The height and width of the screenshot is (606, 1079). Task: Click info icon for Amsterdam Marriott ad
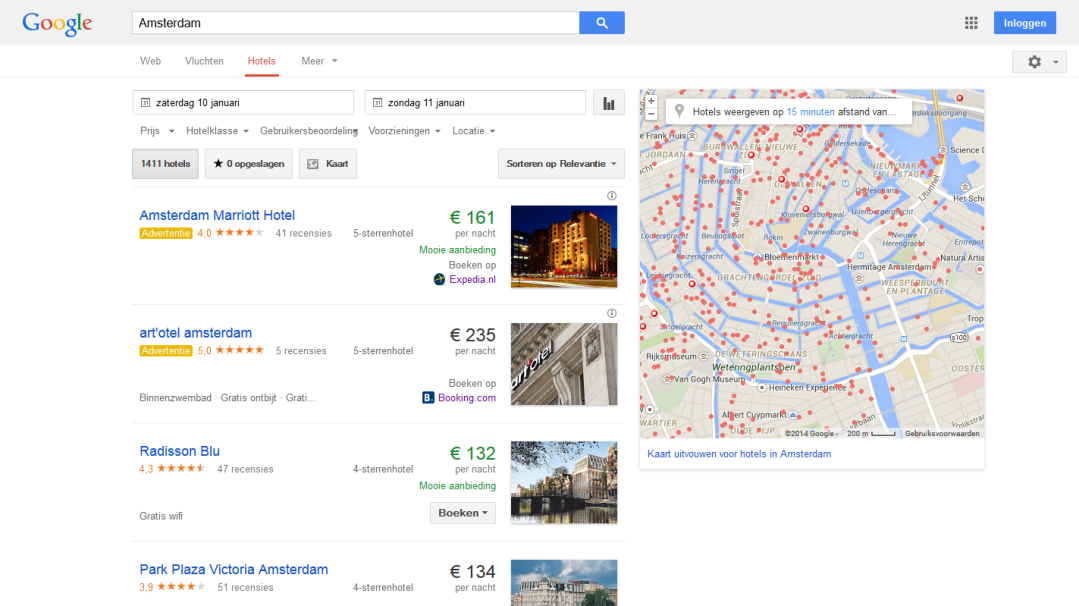(x=612, y=196)
